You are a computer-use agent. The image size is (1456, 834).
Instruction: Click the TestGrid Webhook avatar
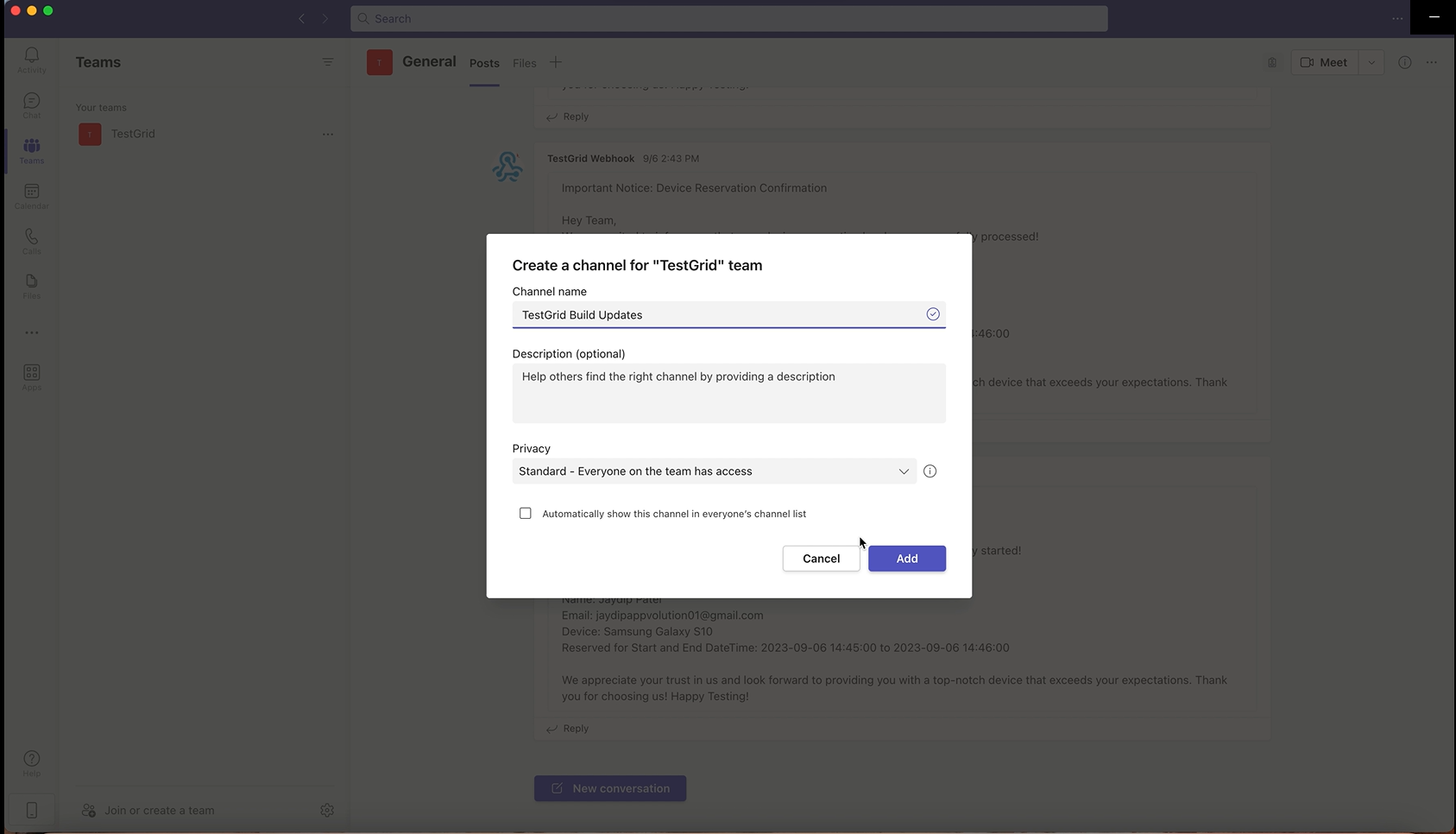507,167
